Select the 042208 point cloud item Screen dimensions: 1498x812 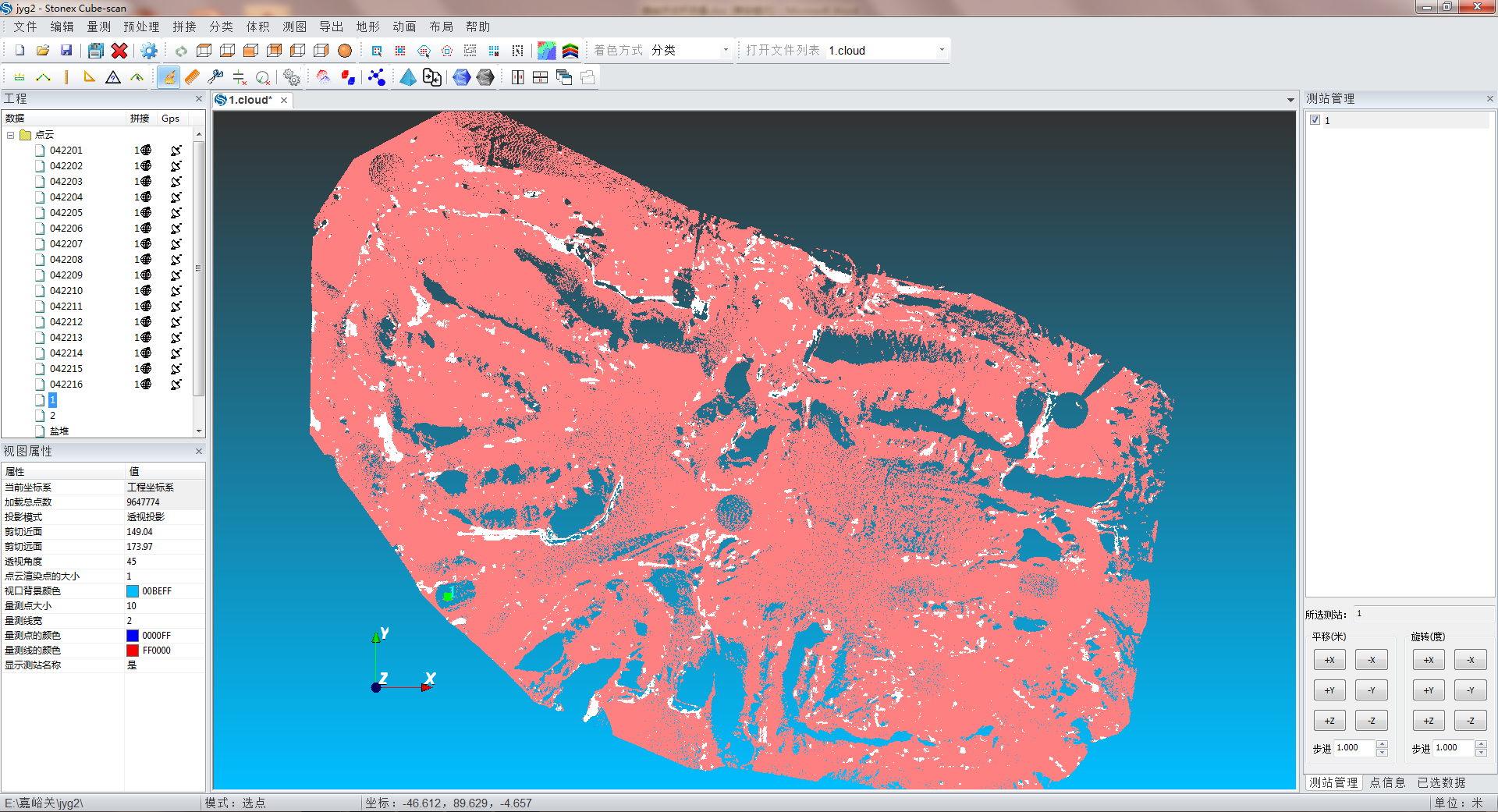point(66,260)
